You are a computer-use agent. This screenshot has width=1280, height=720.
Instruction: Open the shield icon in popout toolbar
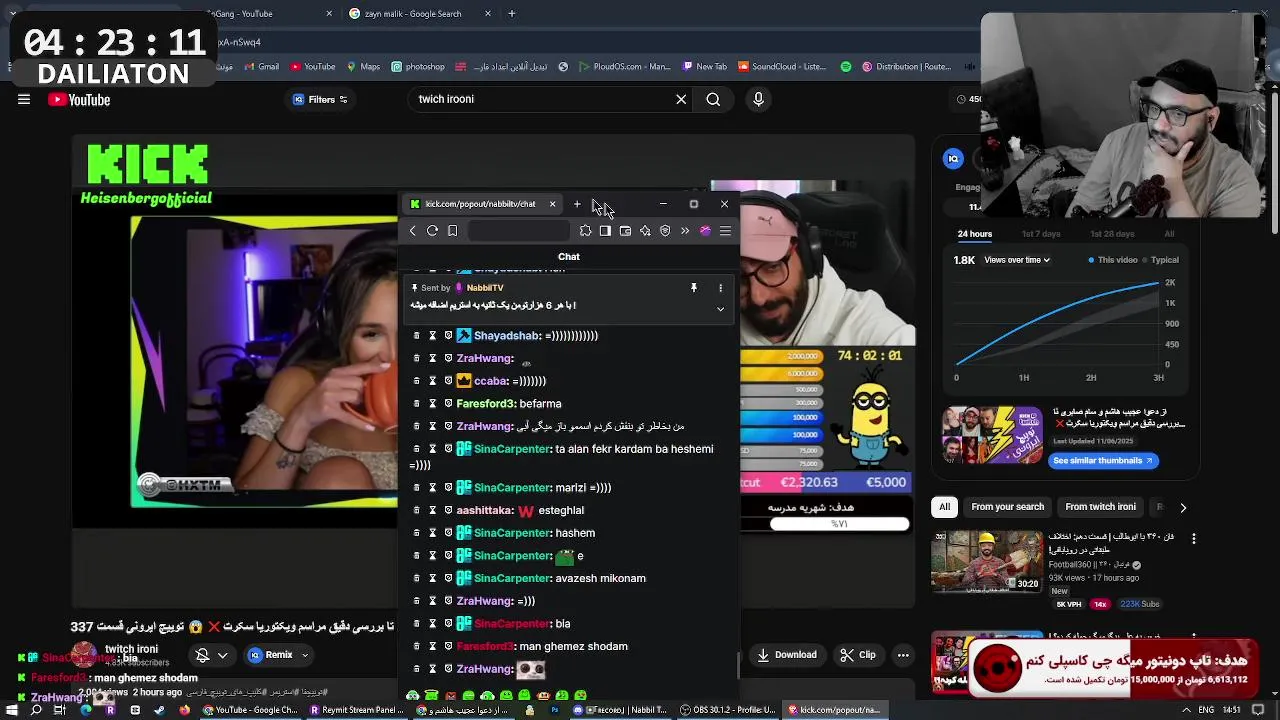tap(665, 231)
